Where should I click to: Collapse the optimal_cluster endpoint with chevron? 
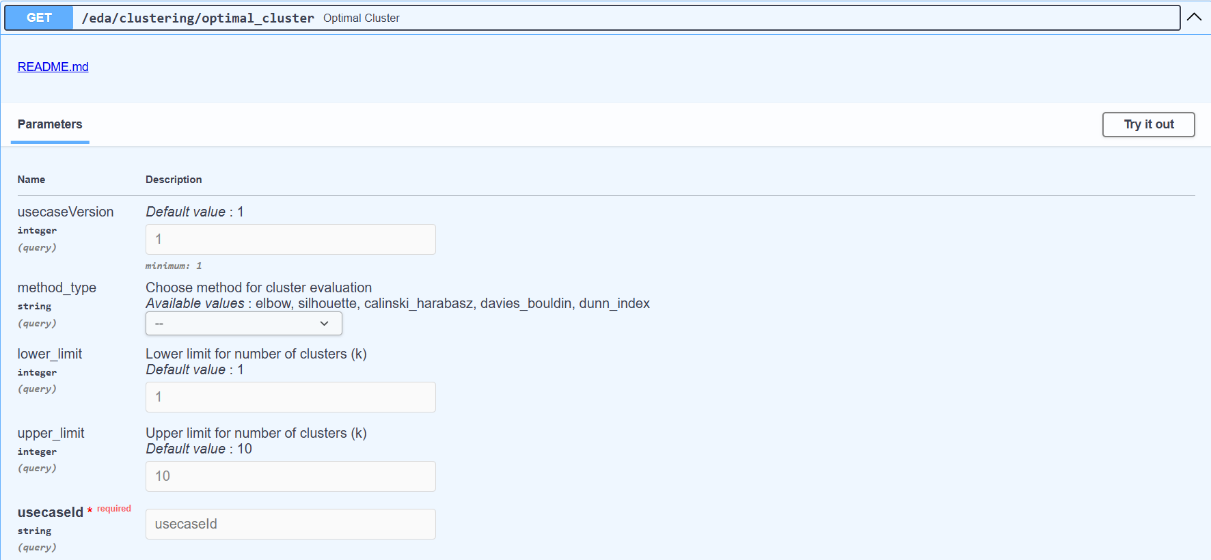click(1194, 17)
